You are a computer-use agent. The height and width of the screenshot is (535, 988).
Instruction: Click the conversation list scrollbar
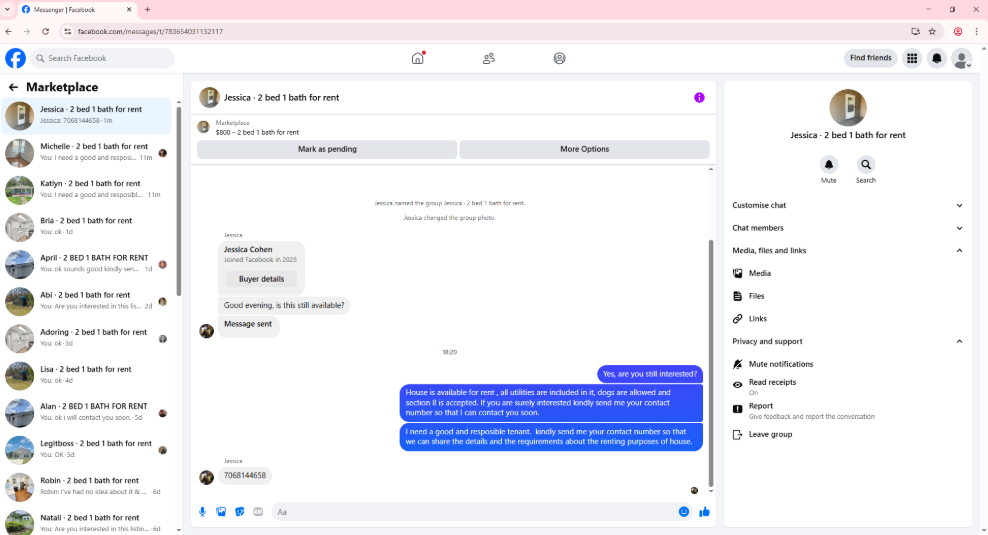tap(179, 202)
